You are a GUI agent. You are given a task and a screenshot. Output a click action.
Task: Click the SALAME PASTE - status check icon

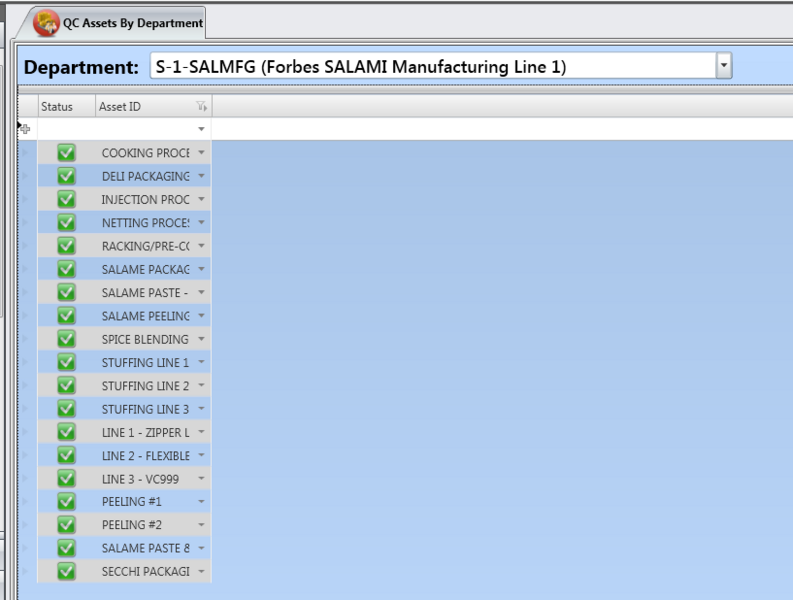[66, 292]
